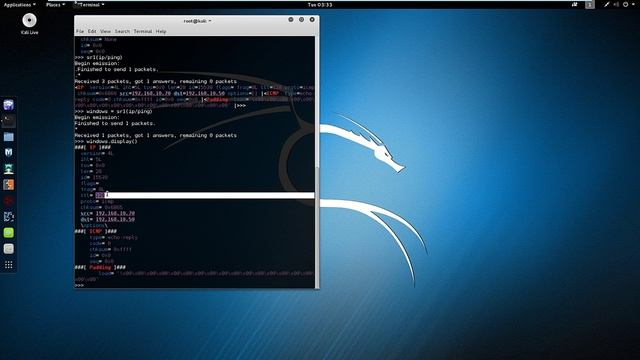Screen dimensions: 640x360
Task: Select the workspace indicator in top bar
Action: (x=589, y=4)
